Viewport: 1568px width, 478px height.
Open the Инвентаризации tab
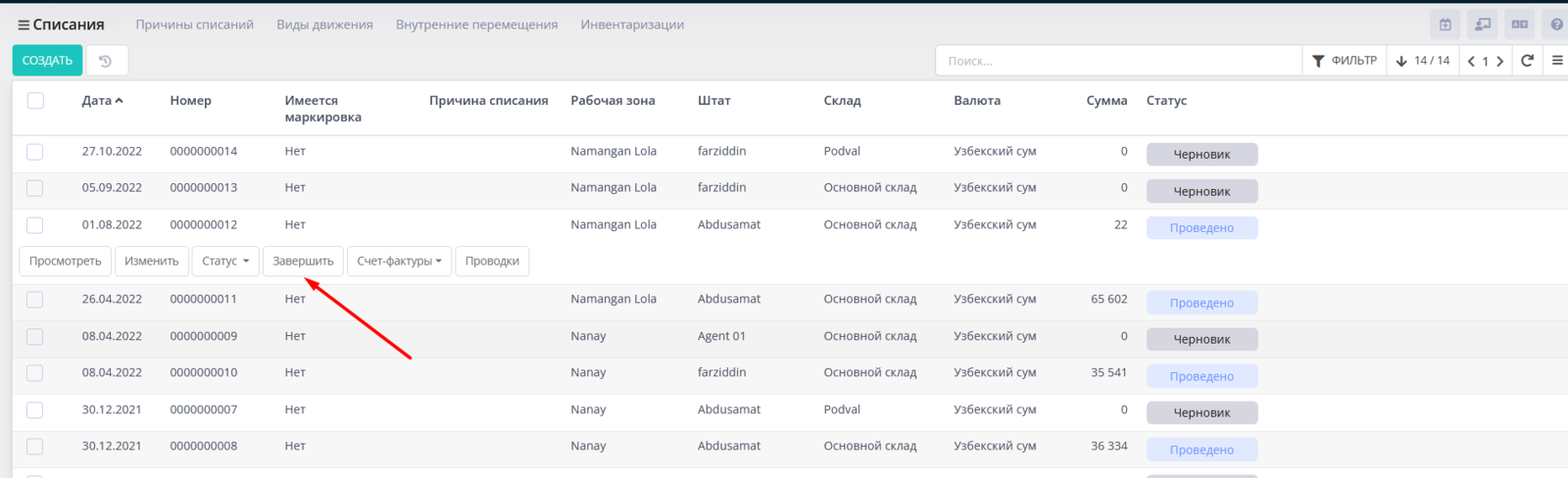632,24
